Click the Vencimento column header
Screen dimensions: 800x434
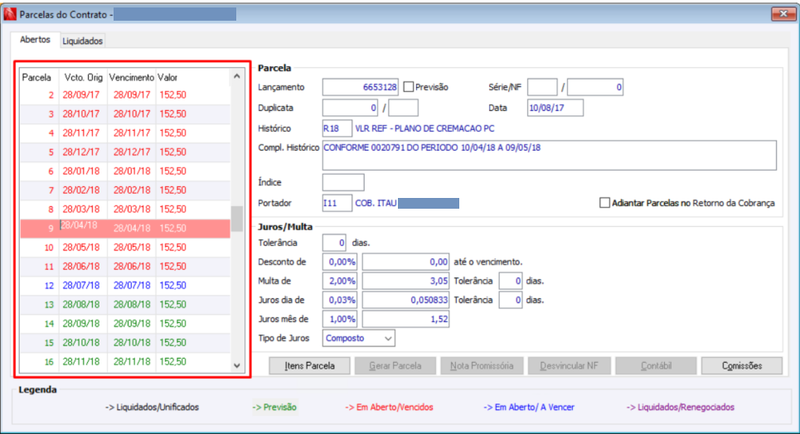(132, 78)
